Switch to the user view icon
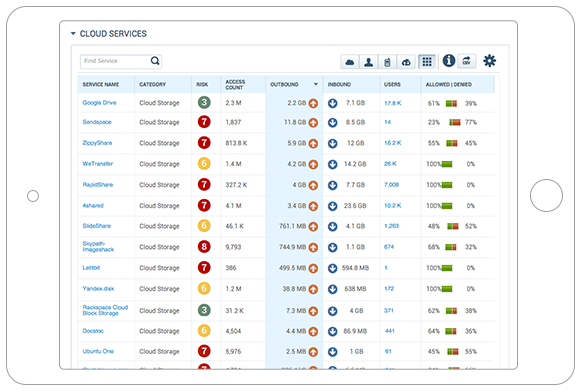Viewport: 581px width, 392px height. coord(369,62)
